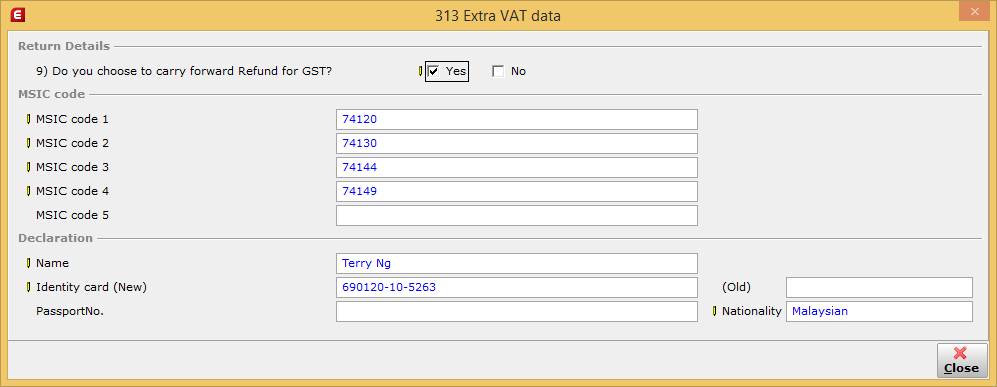The height and width of the screenshot is (387, 997).
Task: Check the No carry forward refund checkbox
Action: tap(498, 71)
